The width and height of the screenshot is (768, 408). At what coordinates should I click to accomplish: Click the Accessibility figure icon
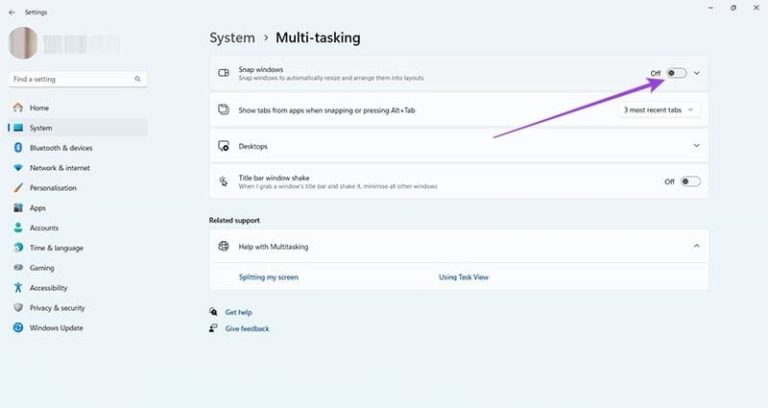coord(18,288)
